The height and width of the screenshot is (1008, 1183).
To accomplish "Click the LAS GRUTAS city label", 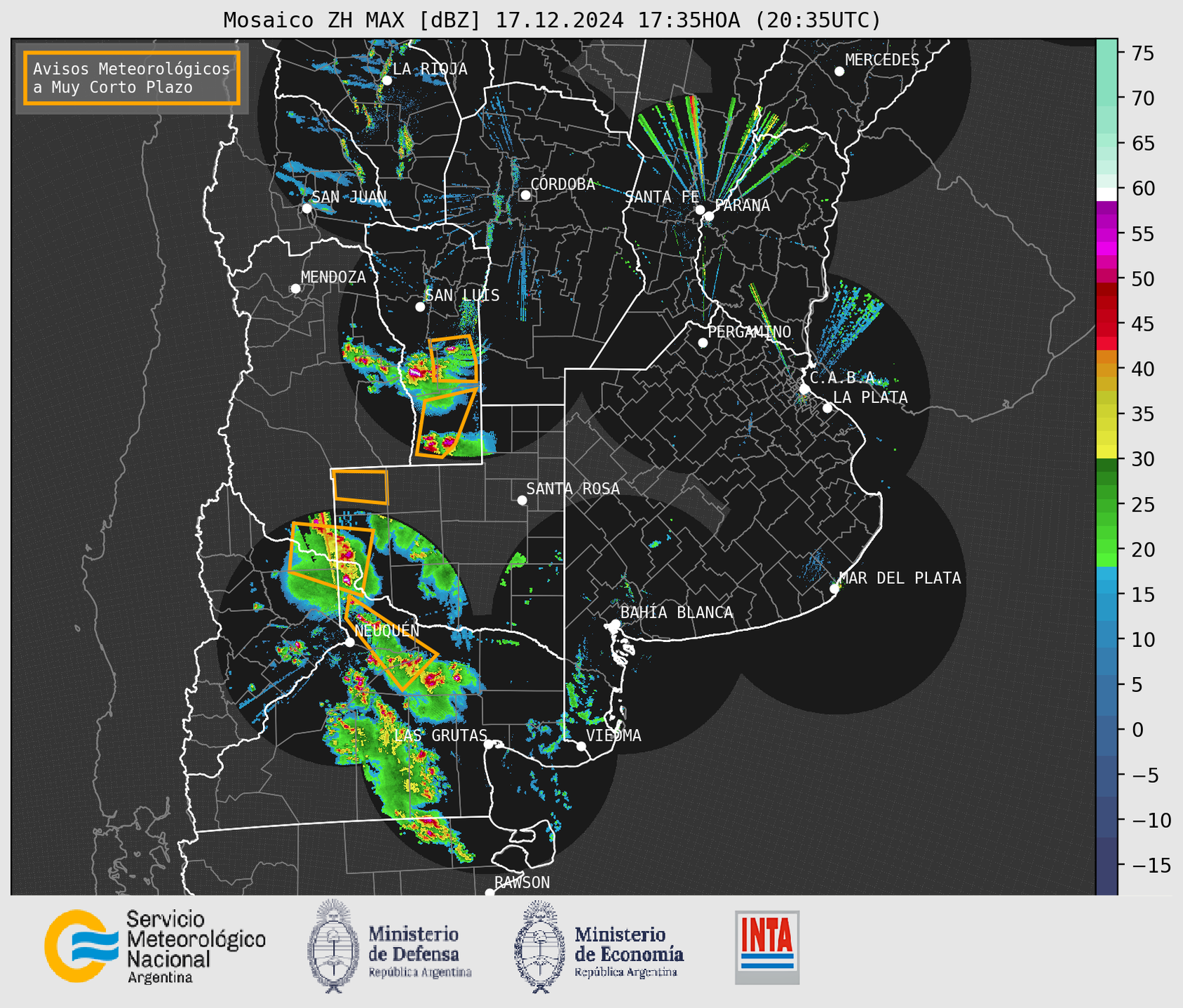I will click(440, 735).
